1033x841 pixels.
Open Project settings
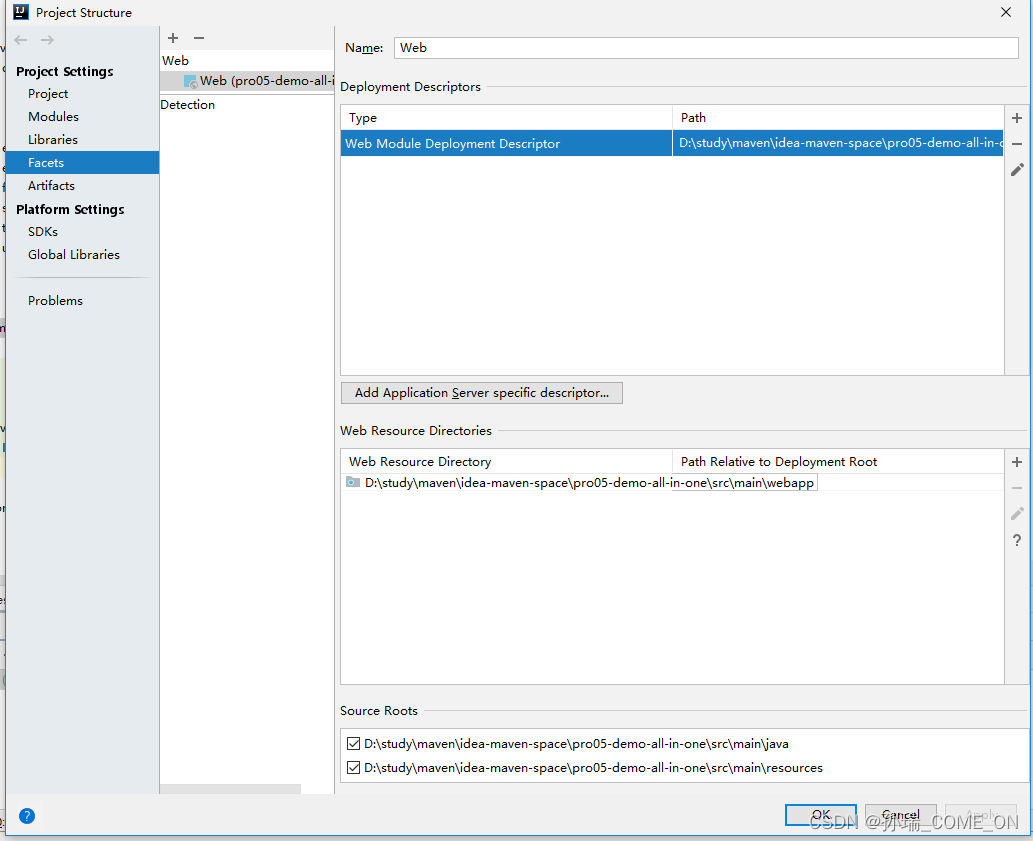48,94
